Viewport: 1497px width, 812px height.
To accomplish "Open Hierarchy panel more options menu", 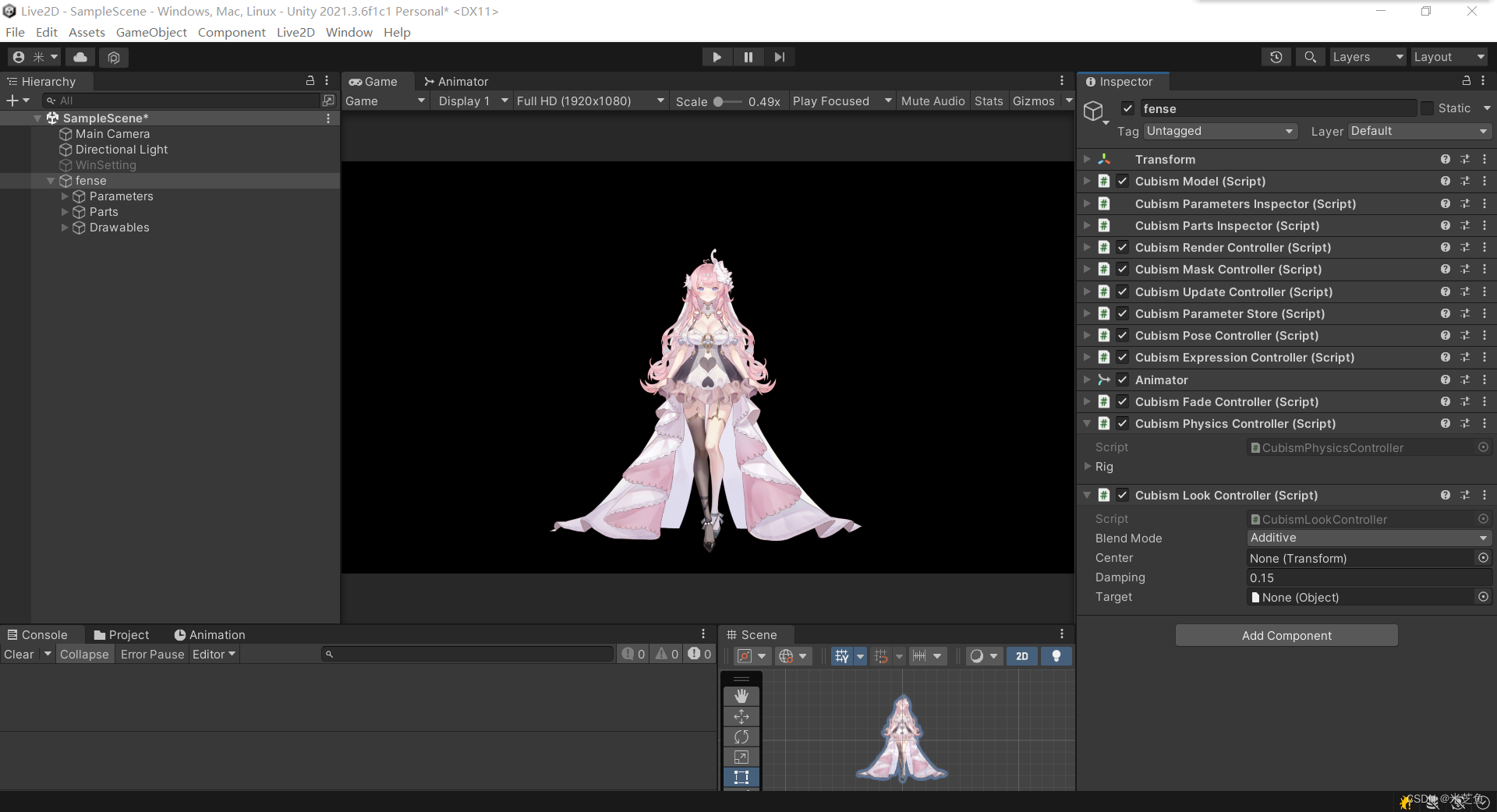I will (327, 81).
